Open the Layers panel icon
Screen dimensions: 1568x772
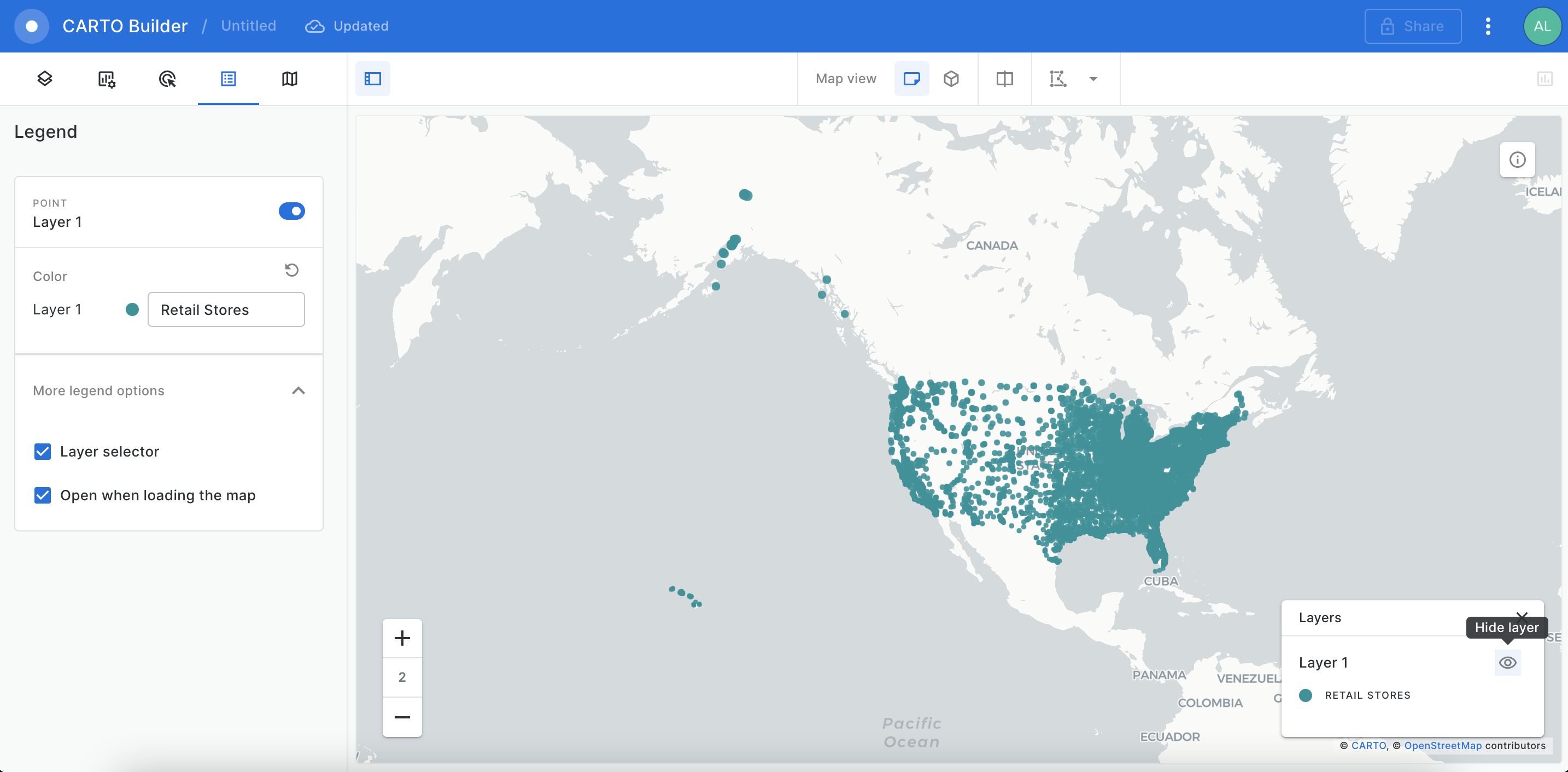(44, 79)
